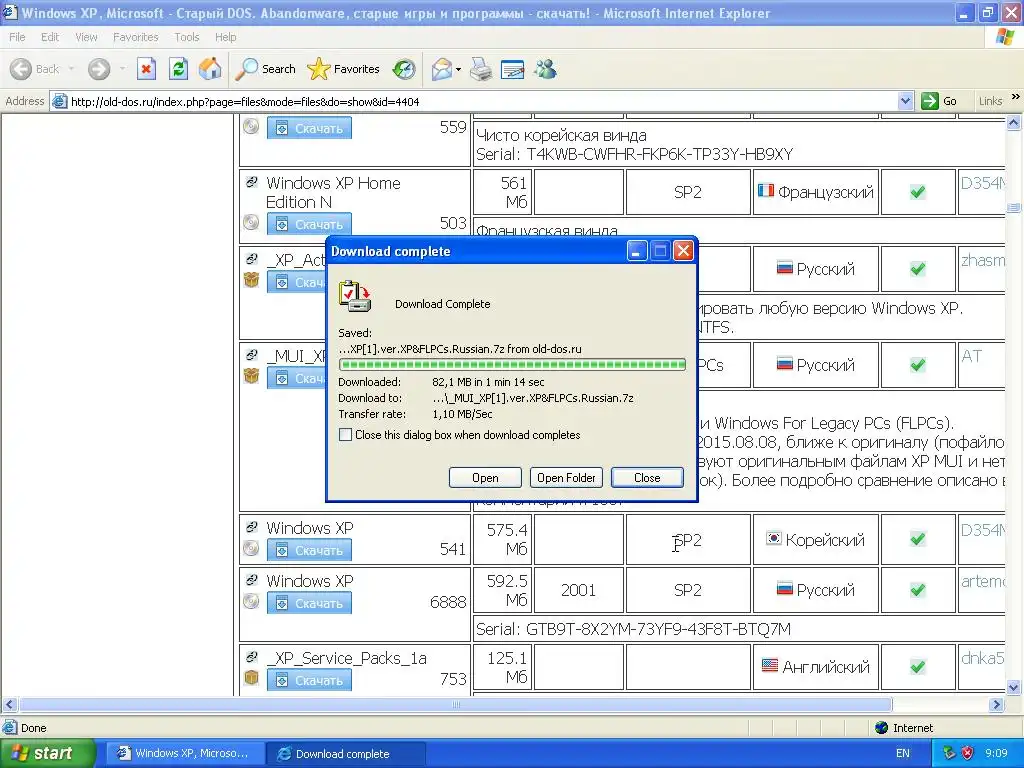Click the Korean flag icon
Screen dimensions: 1024x768
pyautogui.click(x=774, y=538)
